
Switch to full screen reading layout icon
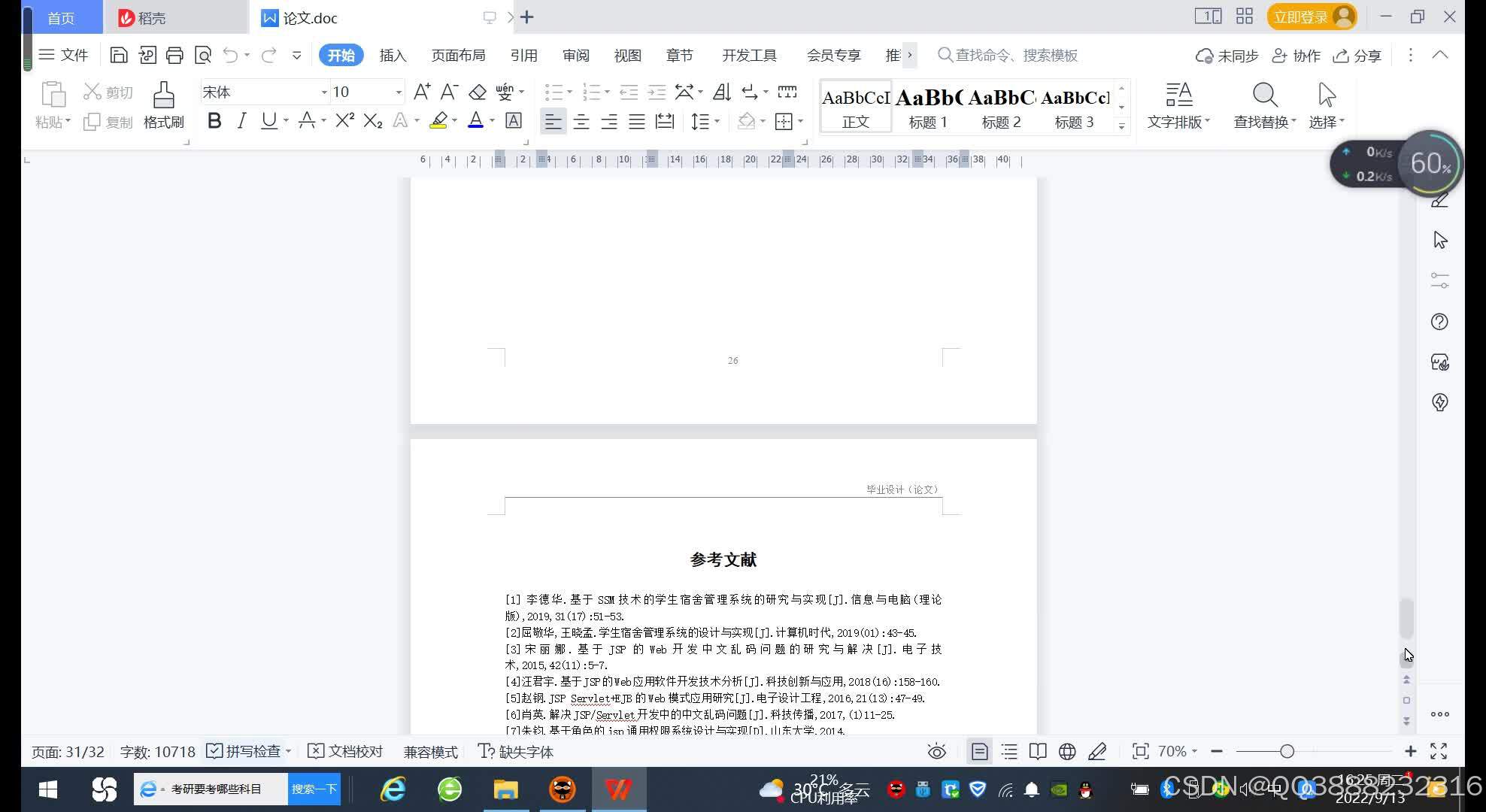point(1038,751)
